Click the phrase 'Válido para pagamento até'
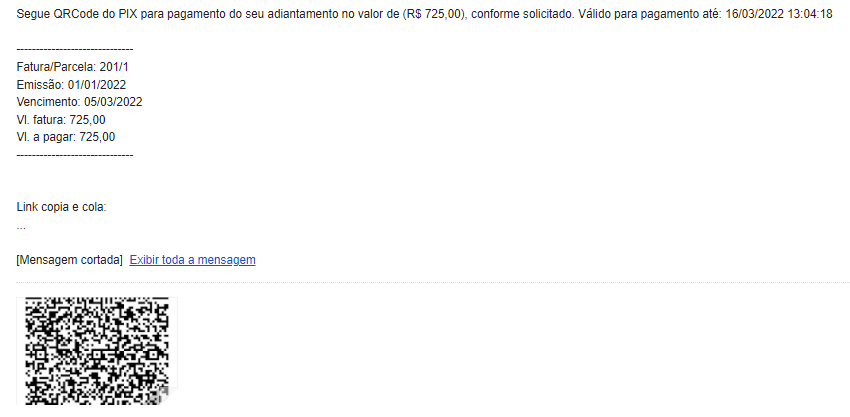This screenshot has width=850, height=417. pyautogui.click(x=650, y=15)
